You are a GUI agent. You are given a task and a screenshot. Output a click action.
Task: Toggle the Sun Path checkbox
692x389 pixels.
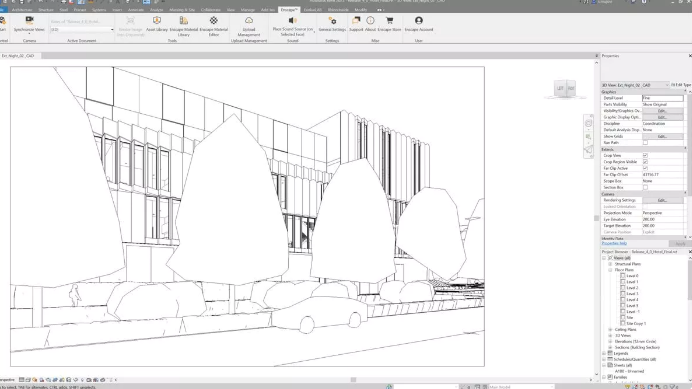pos(645,143)
